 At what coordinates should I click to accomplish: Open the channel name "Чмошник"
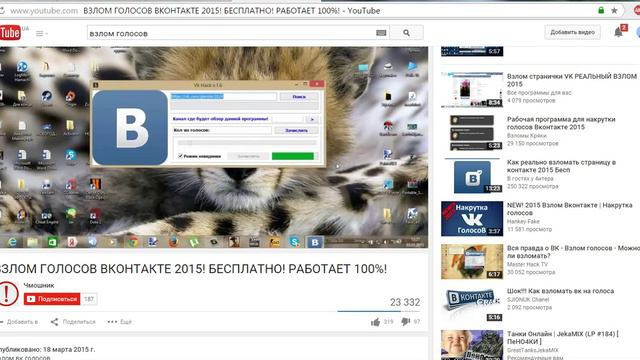39,285
